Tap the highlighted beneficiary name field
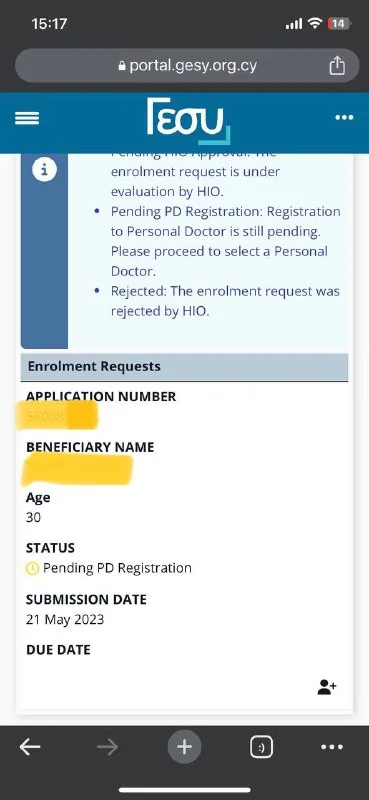369x800 pixels. coord(77,469)
